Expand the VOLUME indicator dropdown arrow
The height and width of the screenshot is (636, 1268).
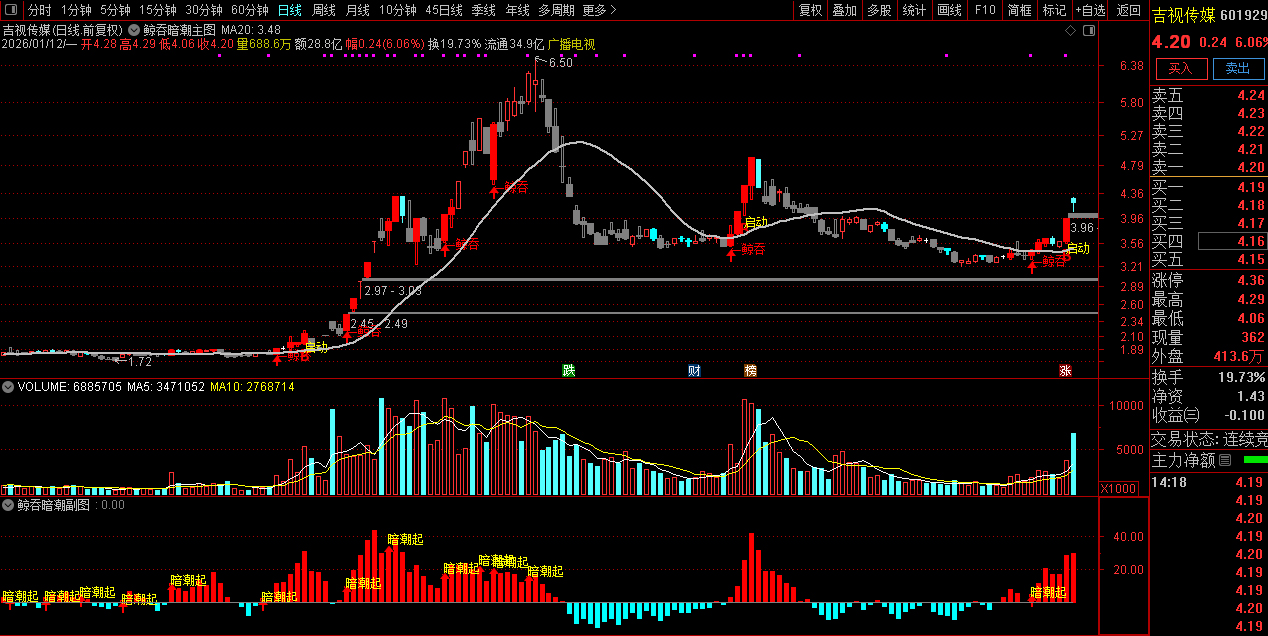pos(9,386)
